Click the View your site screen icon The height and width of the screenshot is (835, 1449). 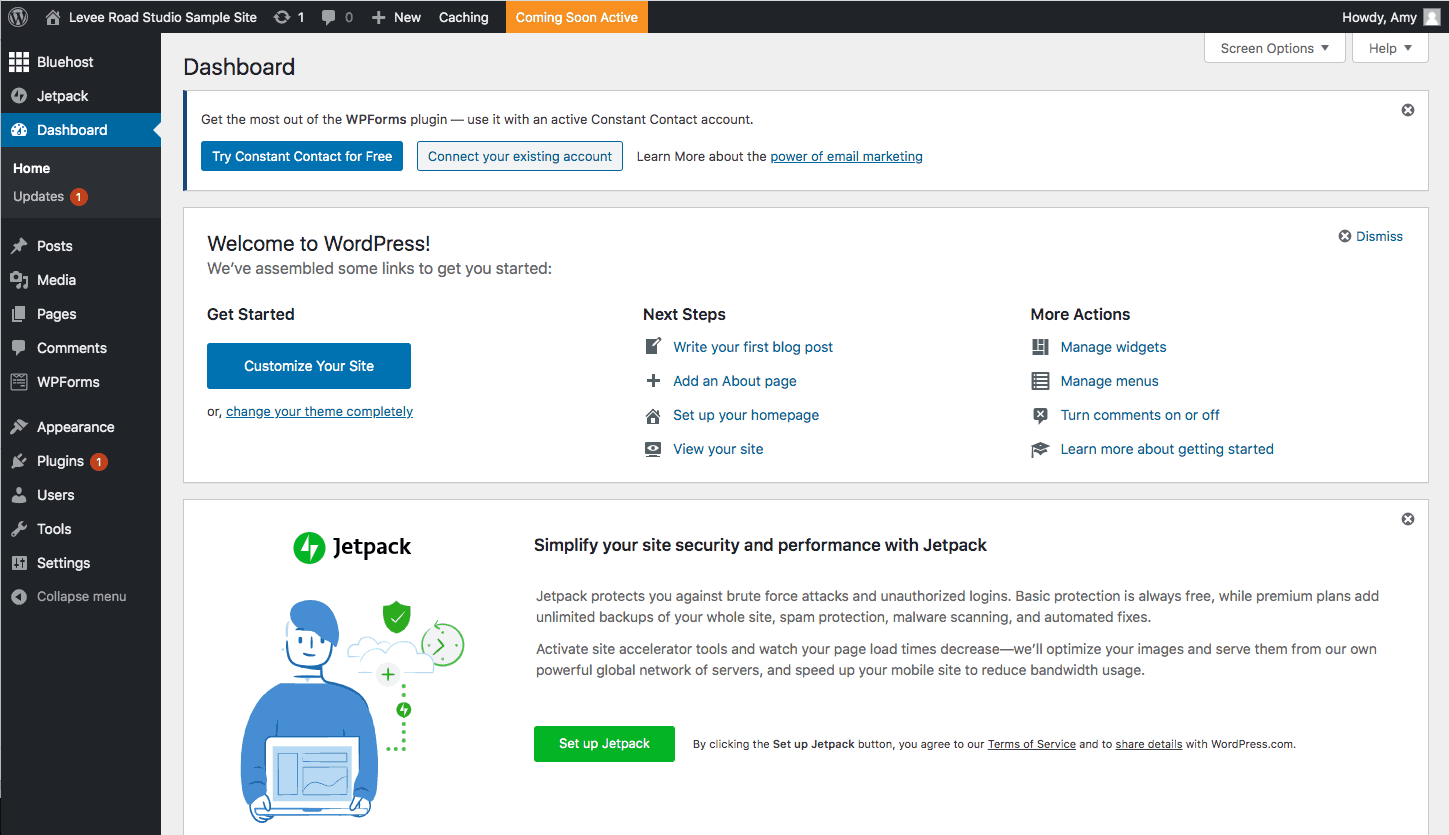tap(653, 449)
